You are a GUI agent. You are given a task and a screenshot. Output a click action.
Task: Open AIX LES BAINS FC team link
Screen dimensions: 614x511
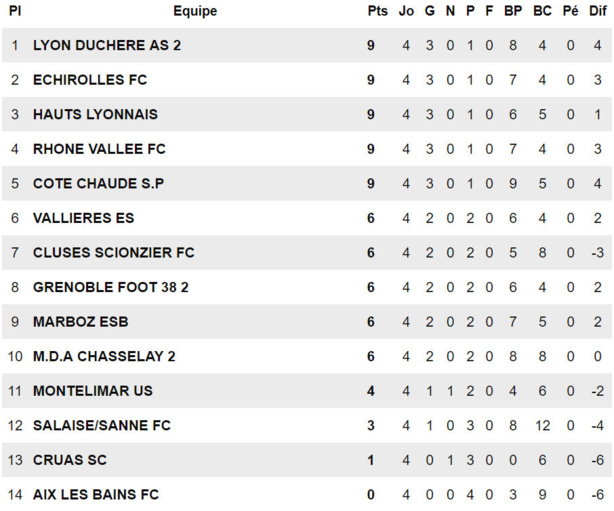[95, 494]
